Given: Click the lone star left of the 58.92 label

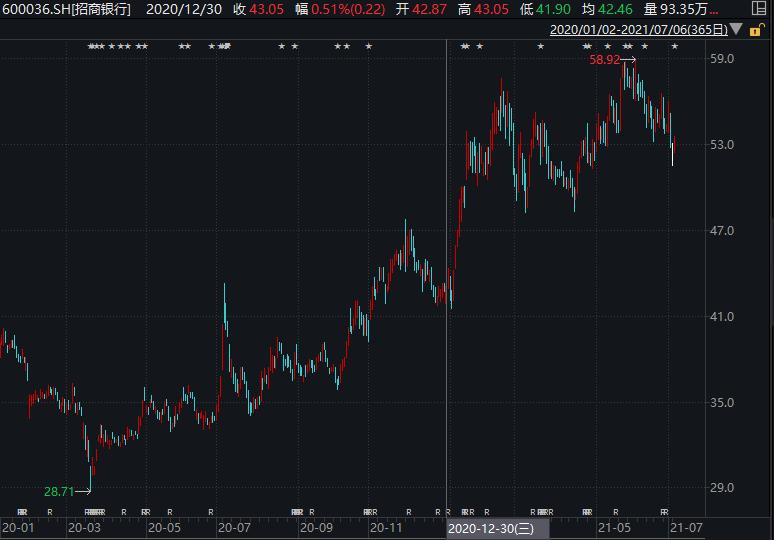Looking at the screenshot, I should coord(541,47).
